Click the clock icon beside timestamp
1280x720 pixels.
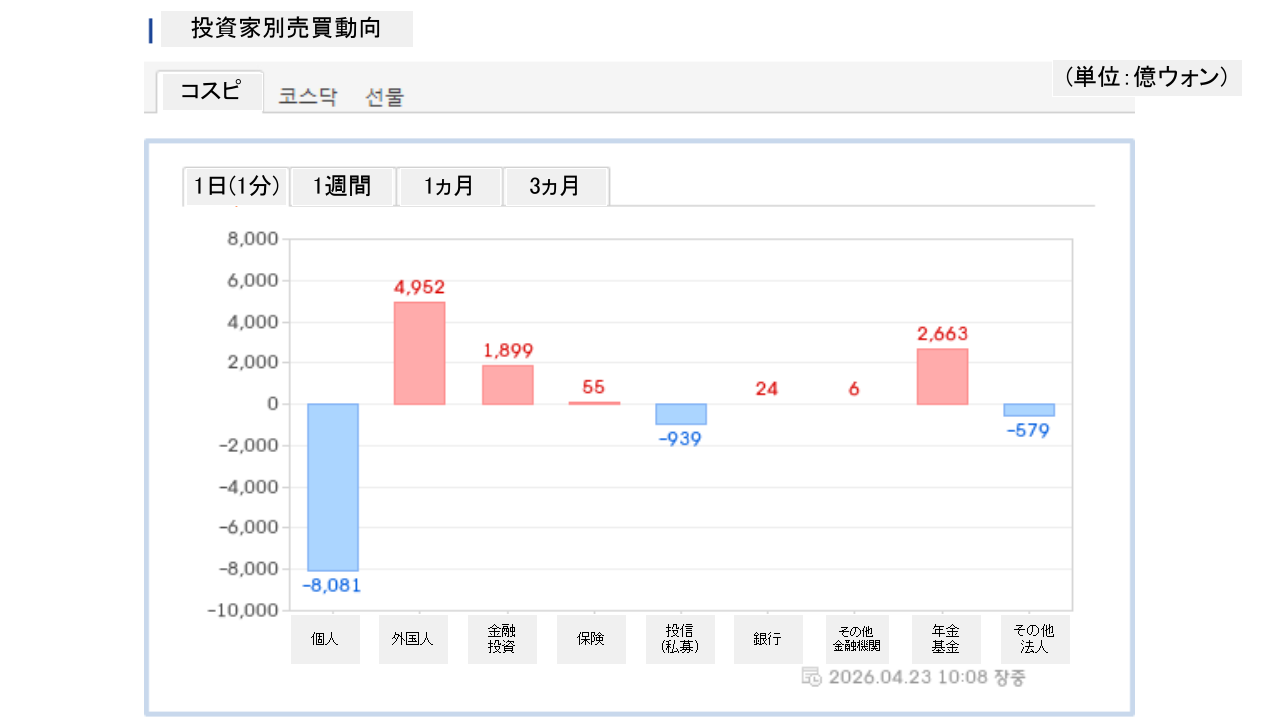812,677
